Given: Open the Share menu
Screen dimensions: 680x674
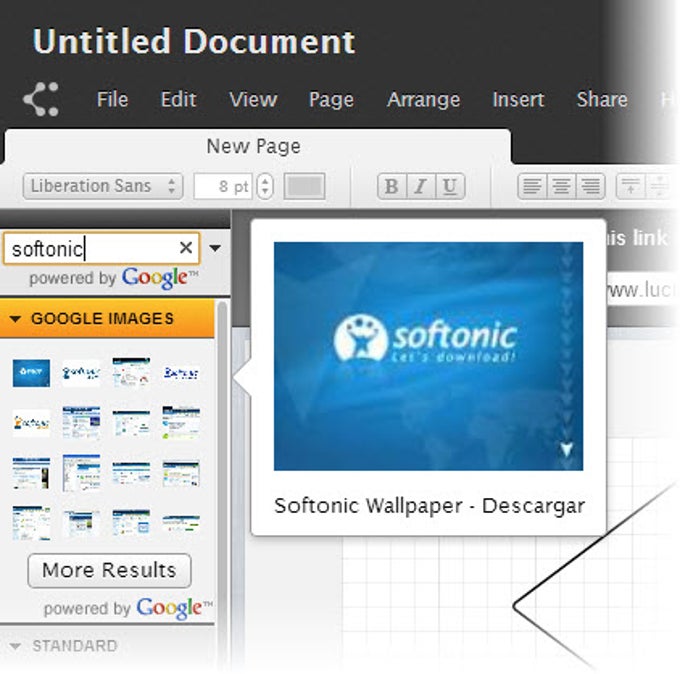Looking at the screenshot, I should [x=602, y=99].
